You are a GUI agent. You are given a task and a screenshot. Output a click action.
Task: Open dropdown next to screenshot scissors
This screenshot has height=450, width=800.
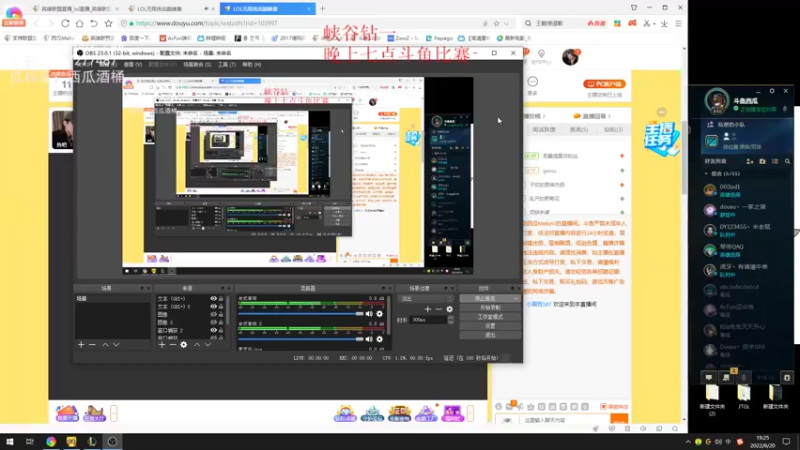pyautogui.click(x=654, y=23)
